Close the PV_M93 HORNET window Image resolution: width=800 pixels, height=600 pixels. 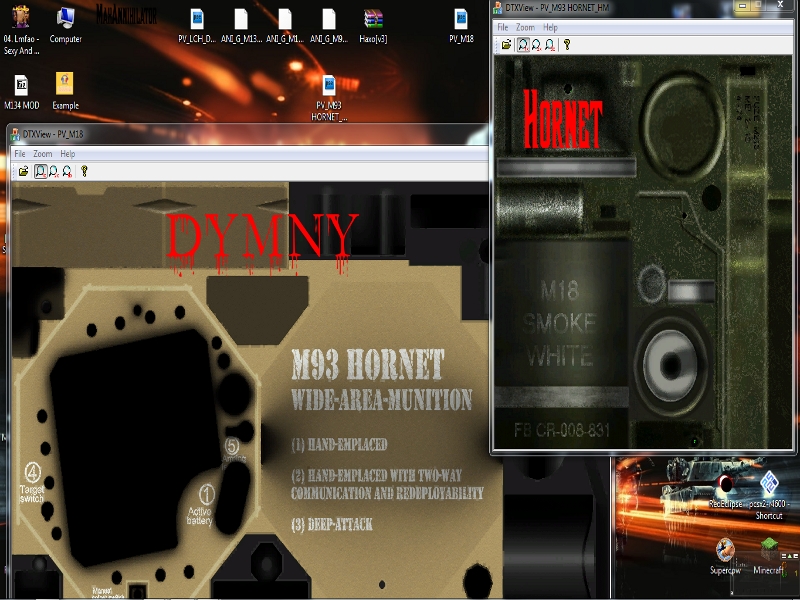(780, 5)
